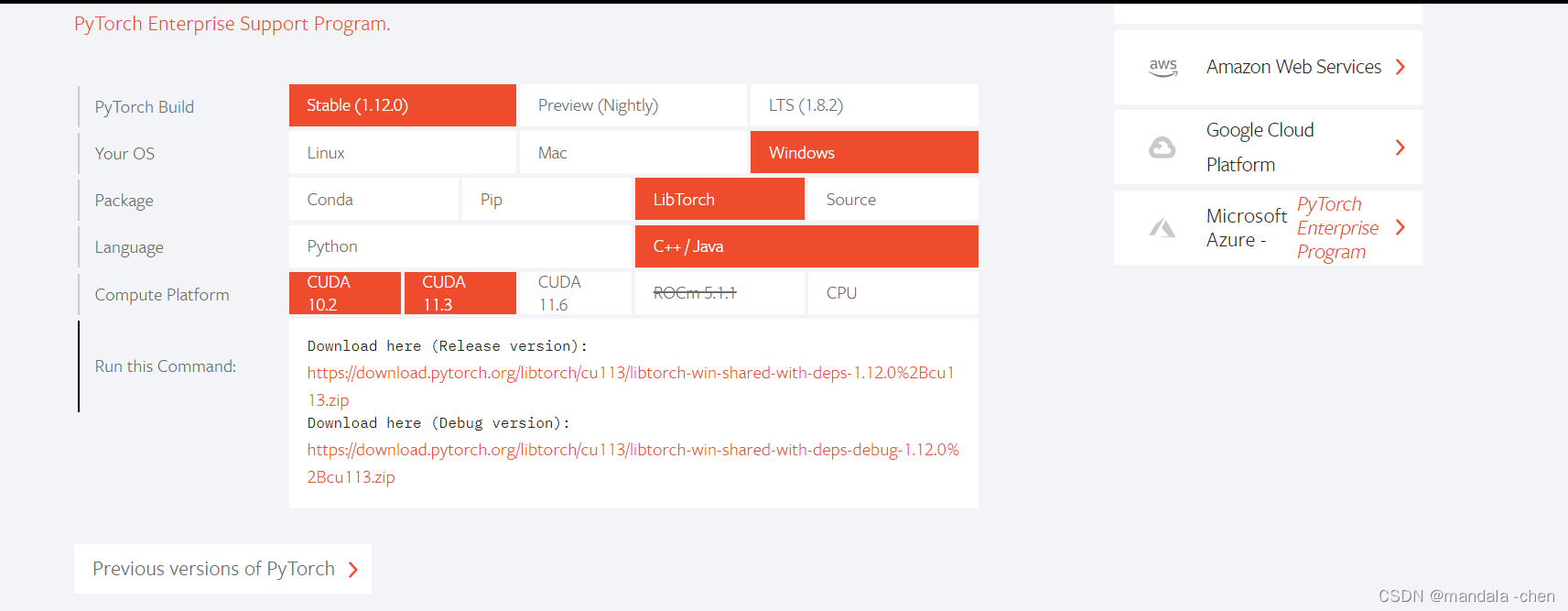Expand the Google Cloud Platform chevron

[x=1400, y=147]
